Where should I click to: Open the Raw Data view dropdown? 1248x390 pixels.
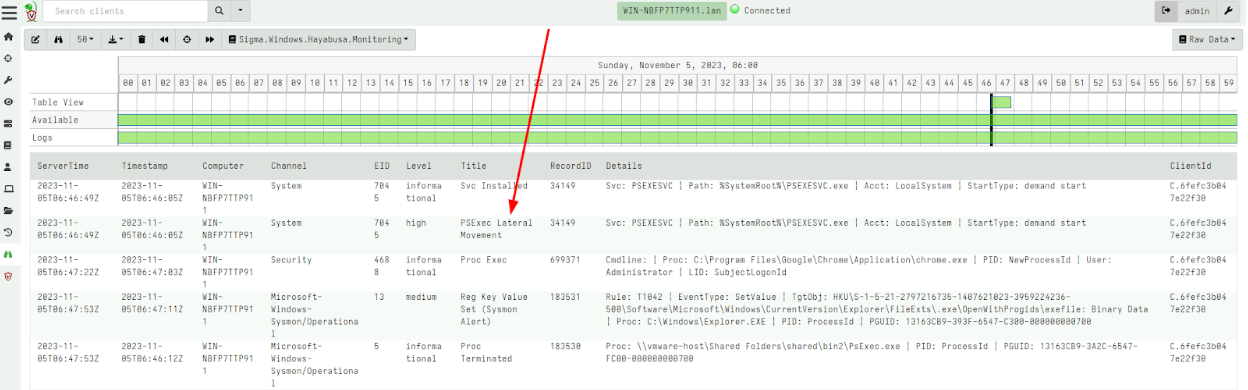[x=1207, y=40]
